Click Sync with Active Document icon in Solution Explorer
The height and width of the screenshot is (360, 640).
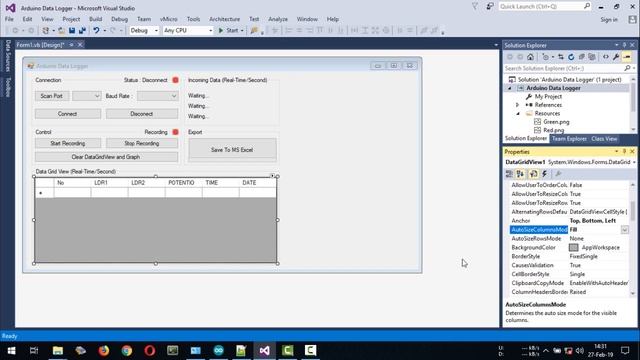[x=561, y=57]
